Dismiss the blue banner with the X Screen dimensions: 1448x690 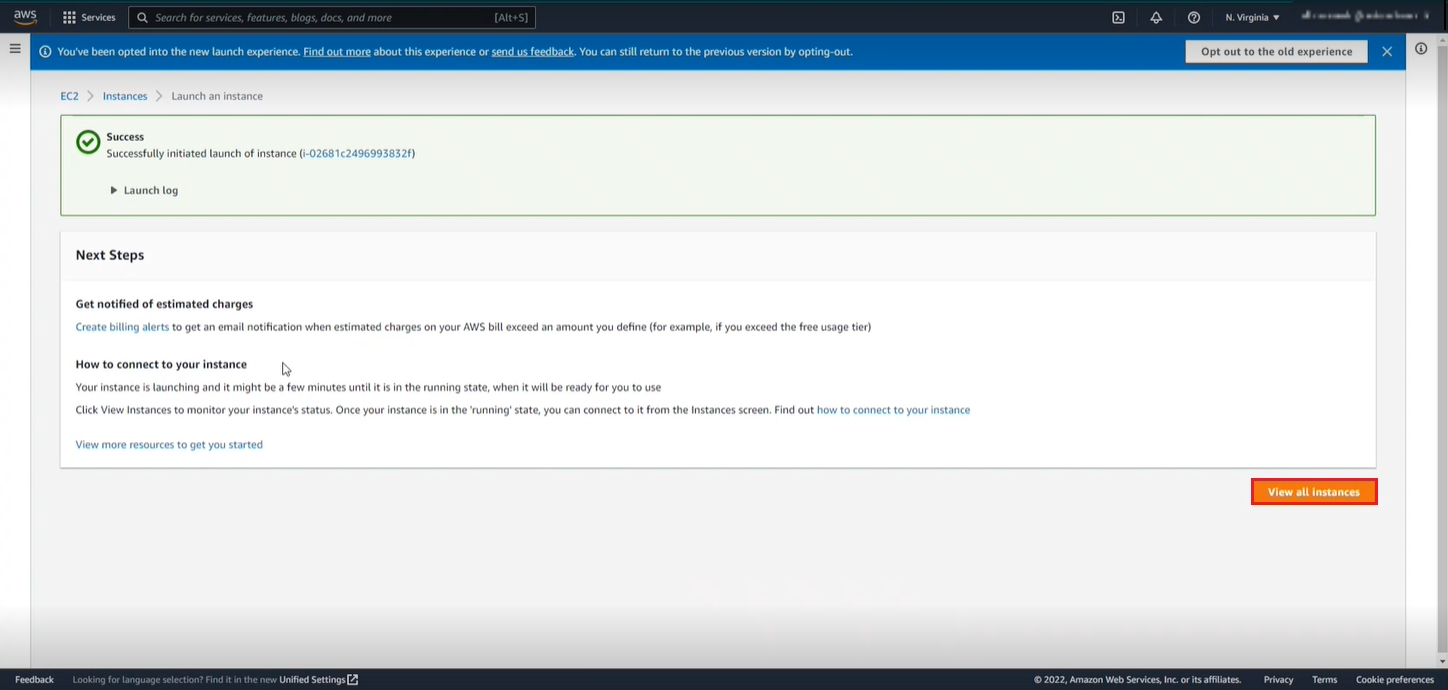(x=1387, y=51)
